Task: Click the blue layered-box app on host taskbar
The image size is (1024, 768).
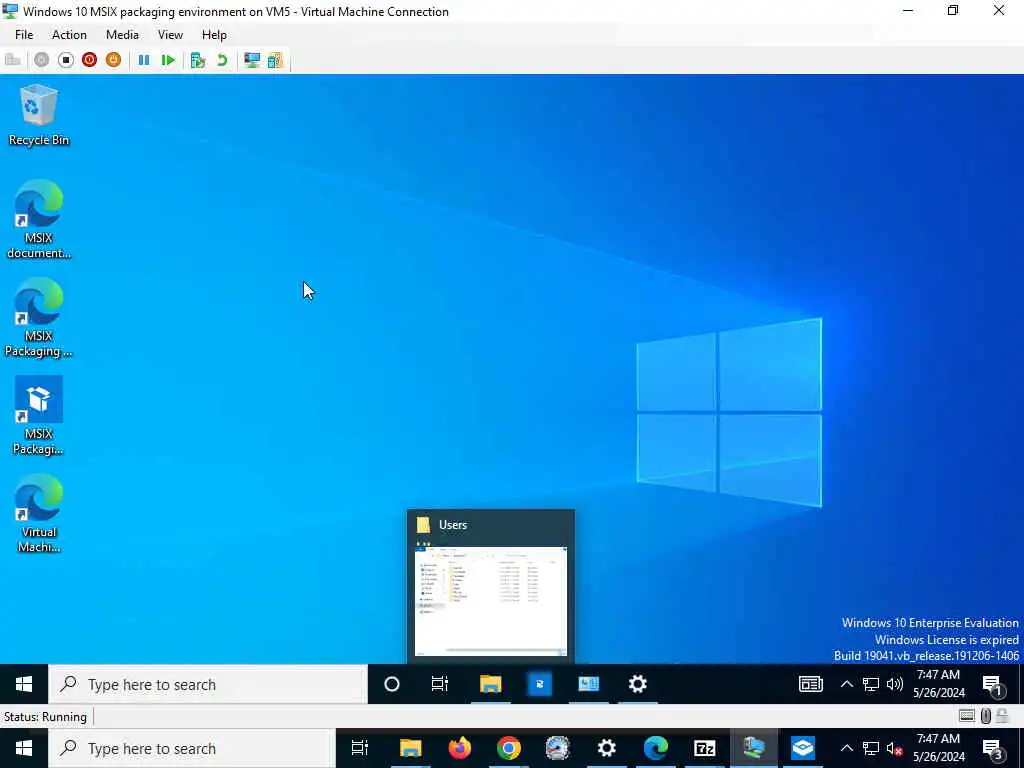Action: click(803, 748)
